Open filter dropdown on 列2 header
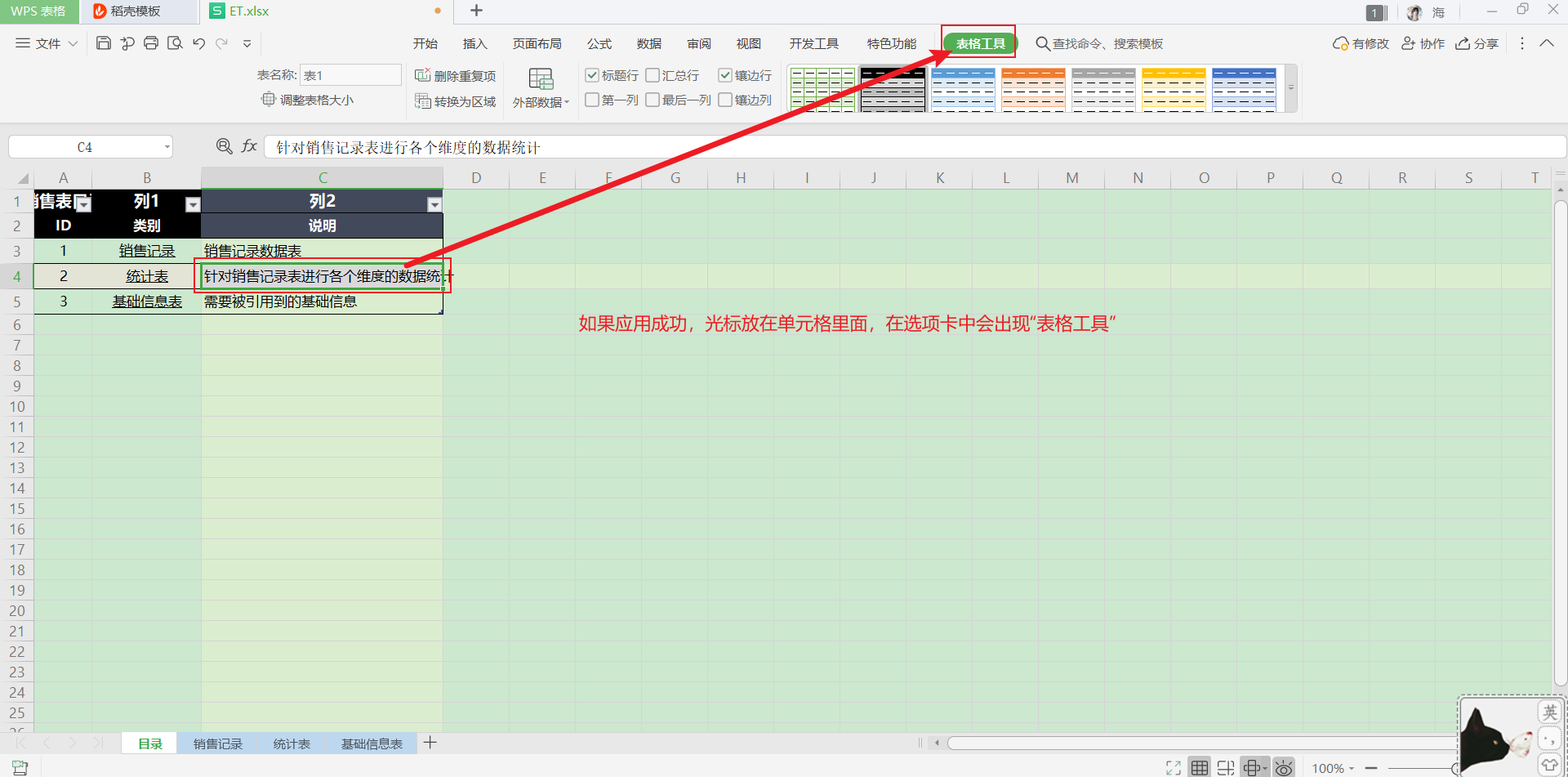Viewport: 1568px width, 777px height. tap(434, 205)
